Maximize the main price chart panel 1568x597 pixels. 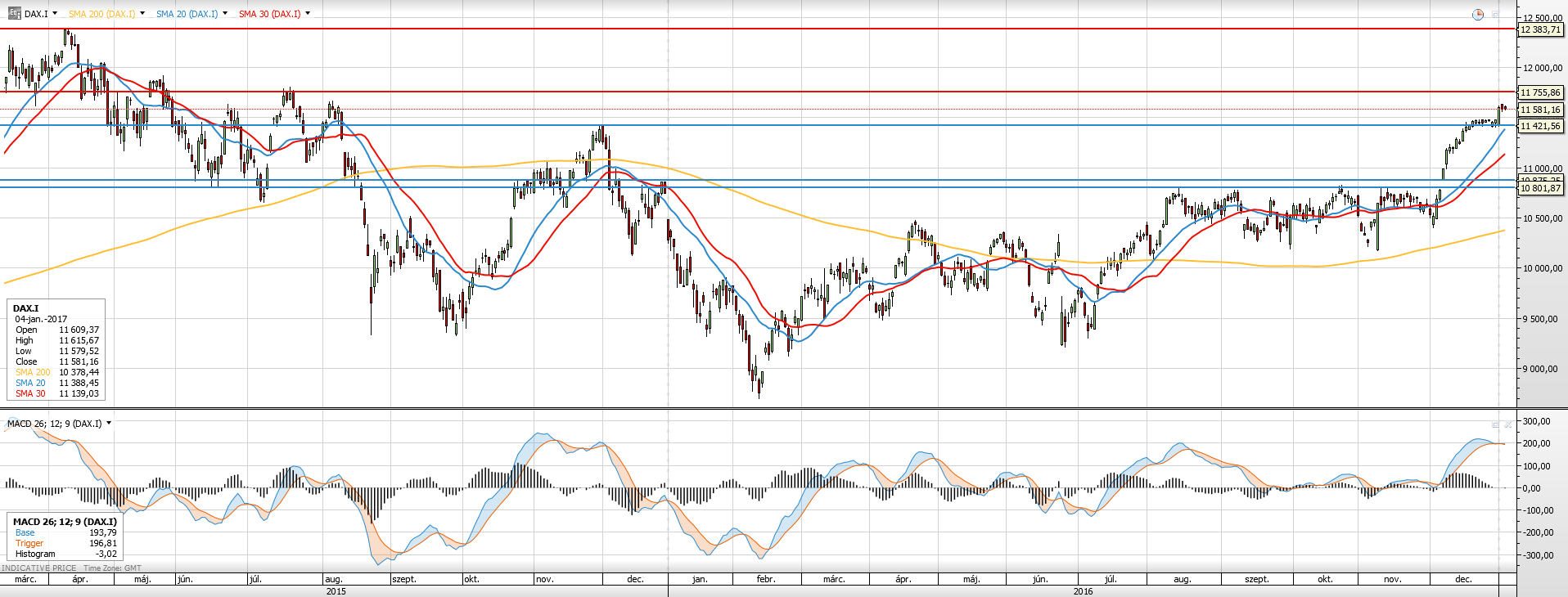coord(1495,15)
